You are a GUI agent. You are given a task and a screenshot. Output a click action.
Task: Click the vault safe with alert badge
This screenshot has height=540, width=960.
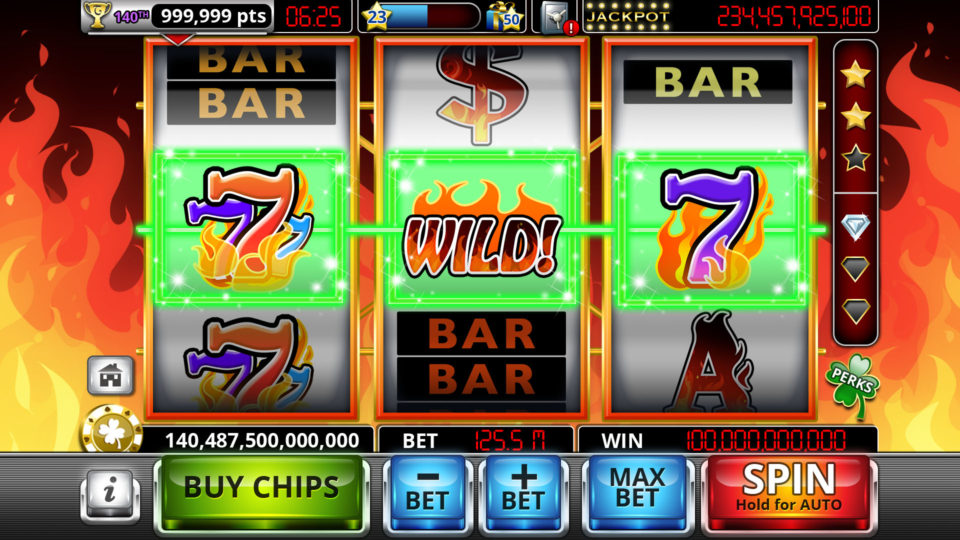556,18
